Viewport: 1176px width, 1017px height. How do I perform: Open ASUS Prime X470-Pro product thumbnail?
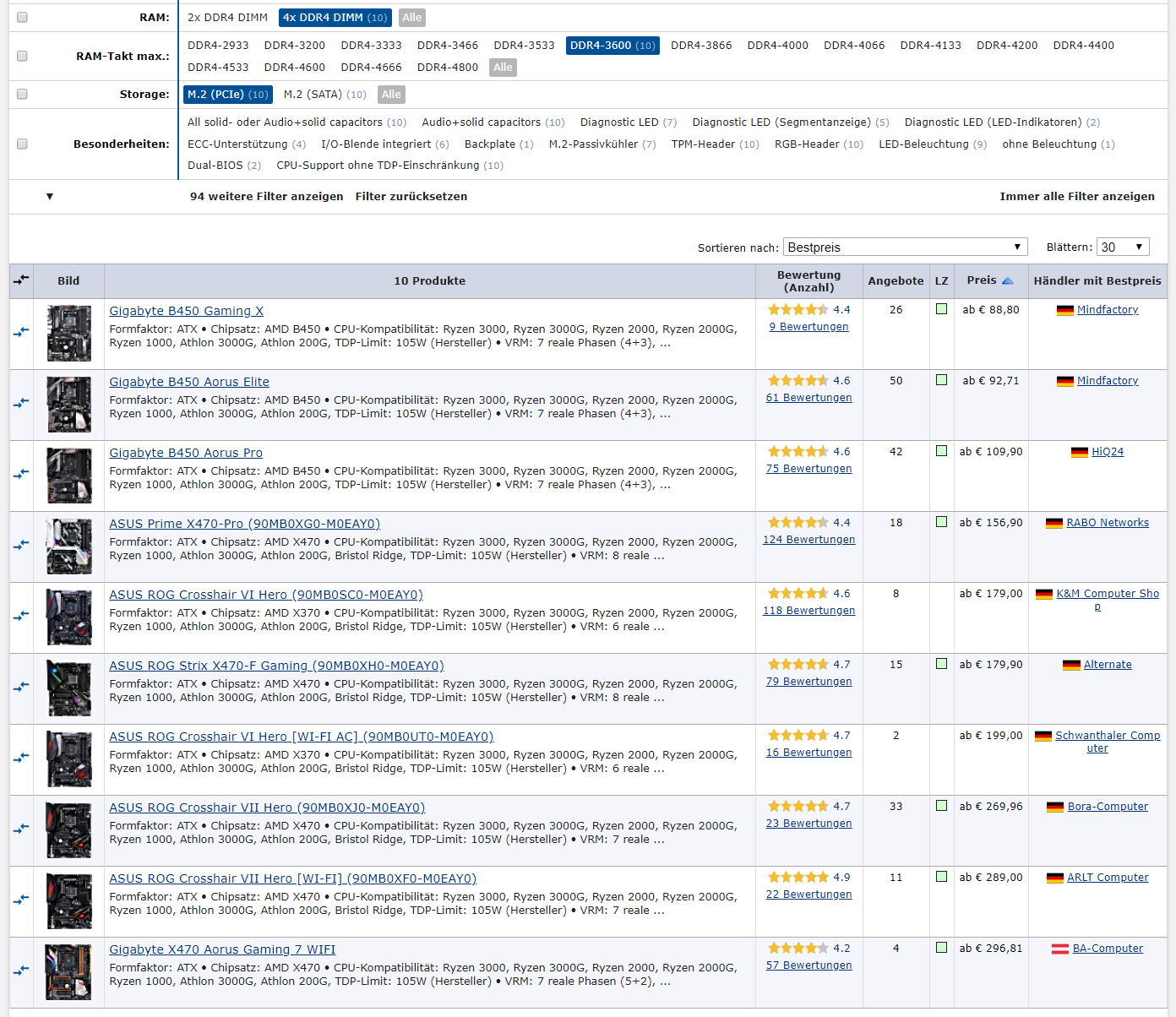(x=68, y=547)
